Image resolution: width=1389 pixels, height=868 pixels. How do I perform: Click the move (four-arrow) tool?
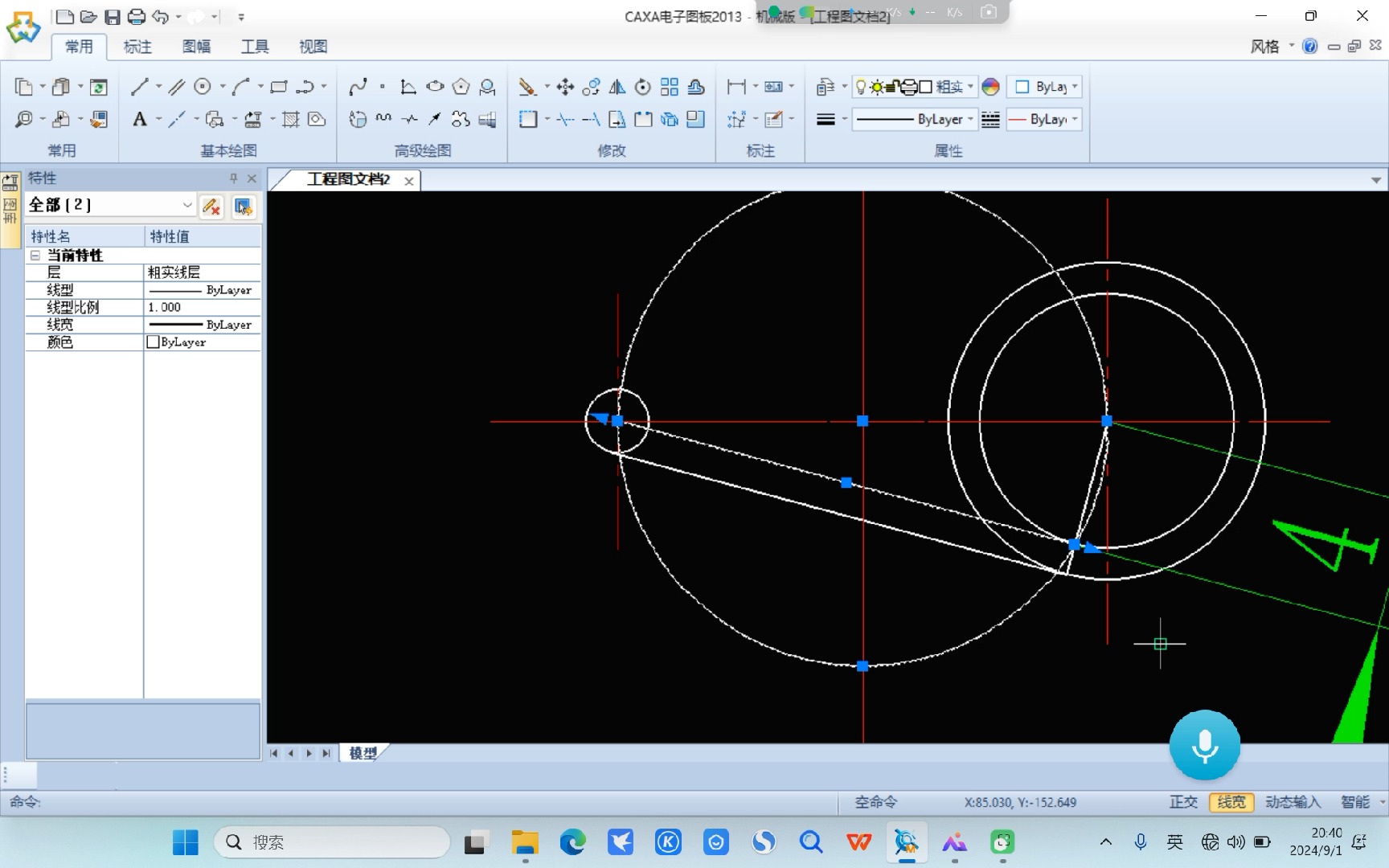click(x=565, y=87)
